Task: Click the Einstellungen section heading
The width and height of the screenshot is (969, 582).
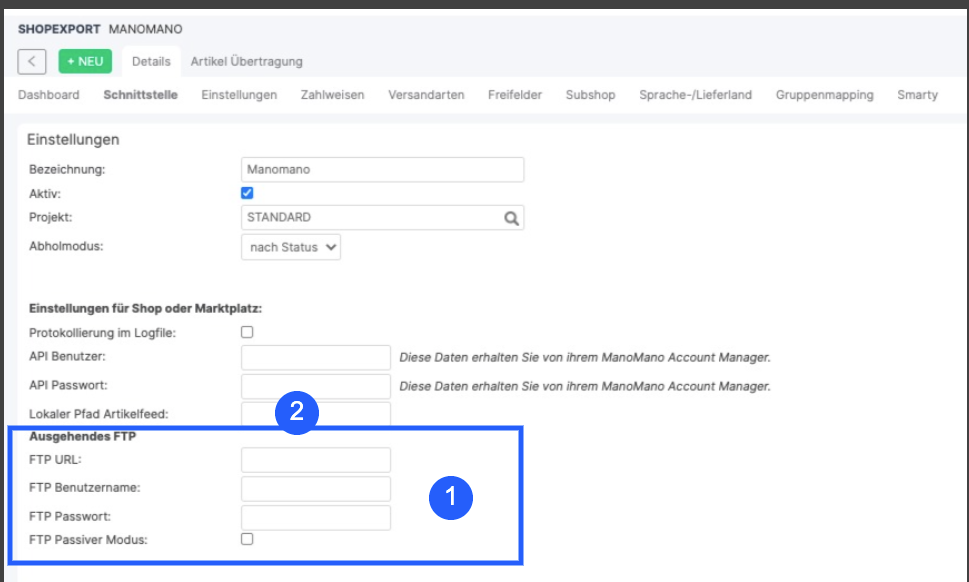Action: pos(73,140)
